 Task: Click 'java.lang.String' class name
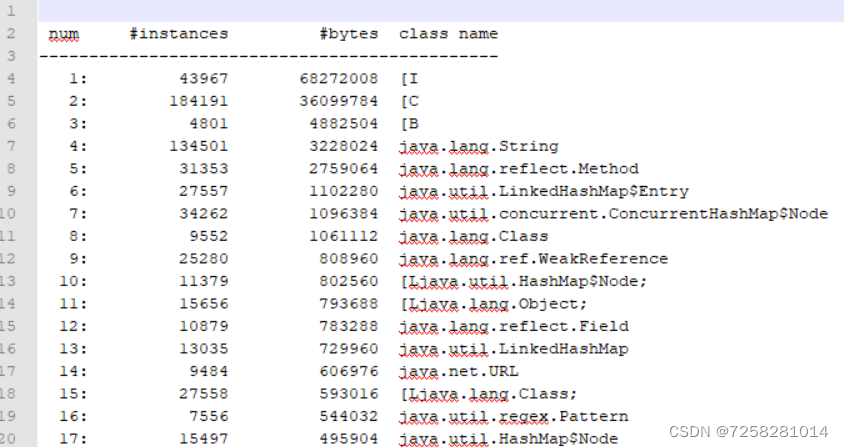(479, 146)
